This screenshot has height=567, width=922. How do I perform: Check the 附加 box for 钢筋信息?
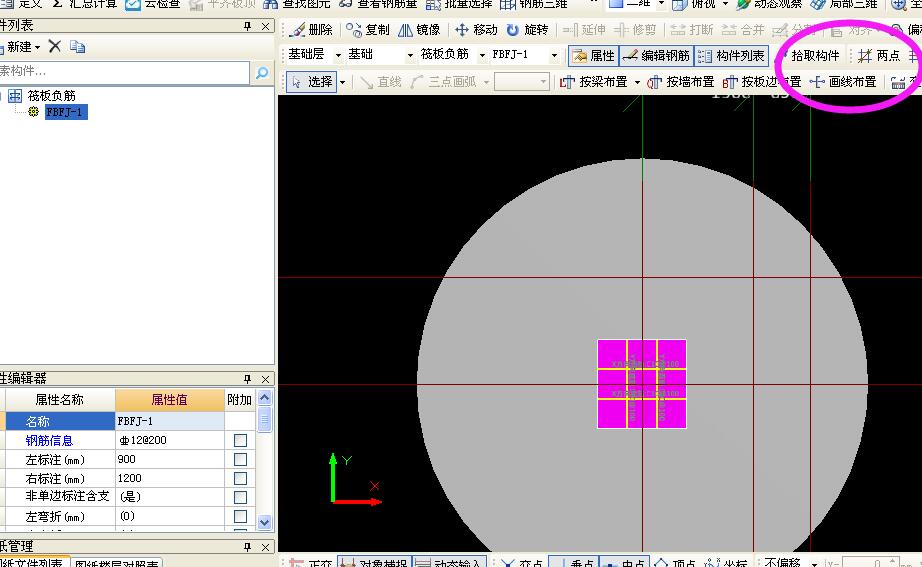click(x=240, y=441)
